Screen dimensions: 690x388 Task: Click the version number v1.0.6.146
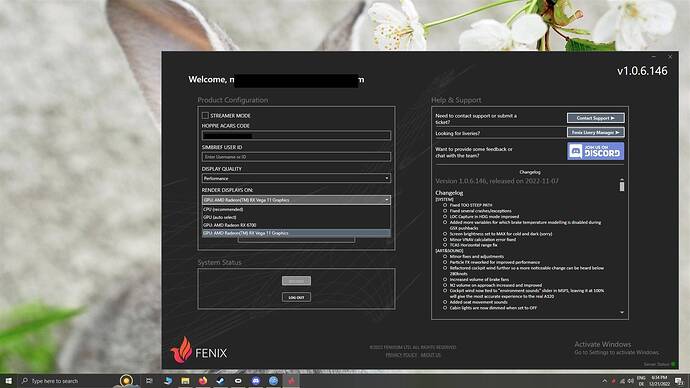pyautogui.click(x=642, y=71)
